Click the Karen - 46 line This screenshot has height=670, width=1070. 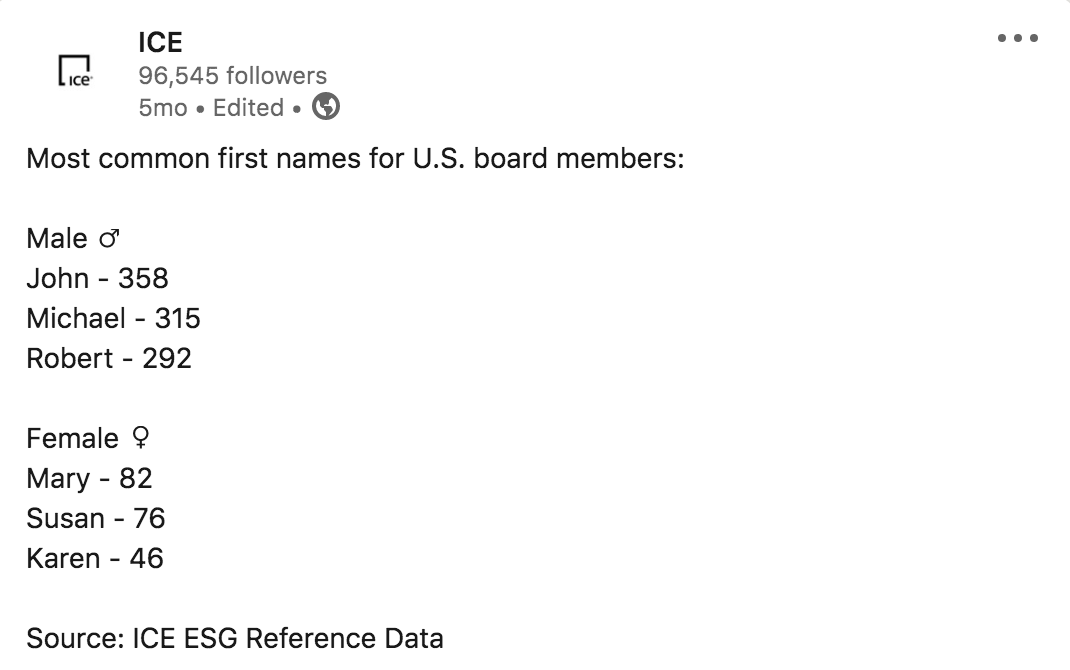(96, 559)
